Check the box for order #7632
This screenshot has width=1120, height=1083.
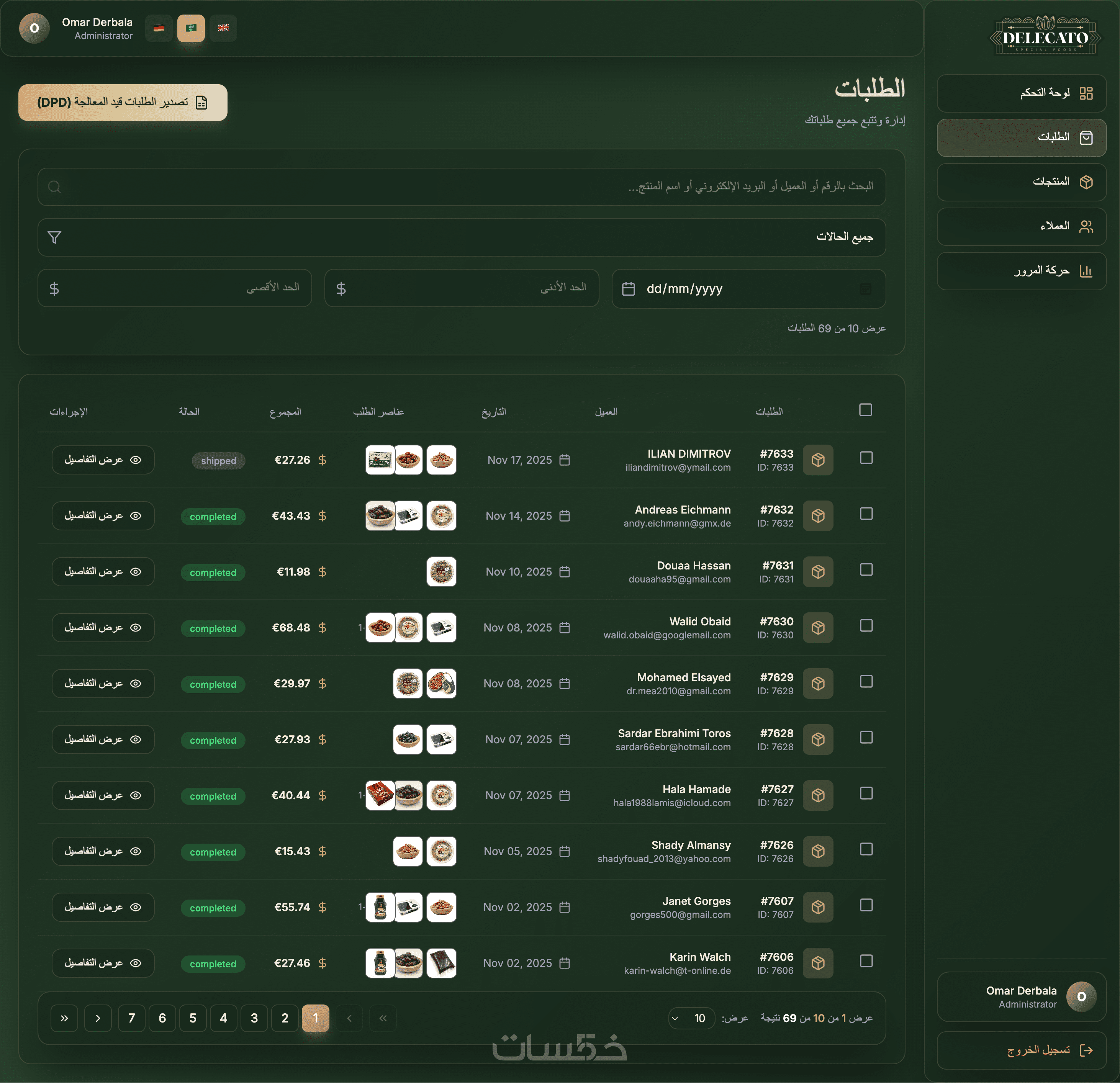pyautogui.click(x=866, y=514)
